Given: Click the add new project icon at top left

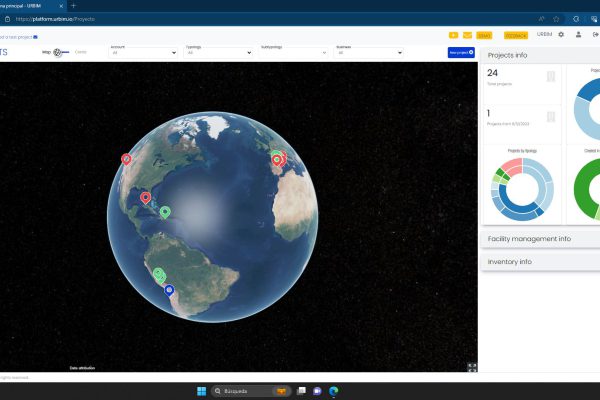Looking at the screenshot, I should (35, 37).
